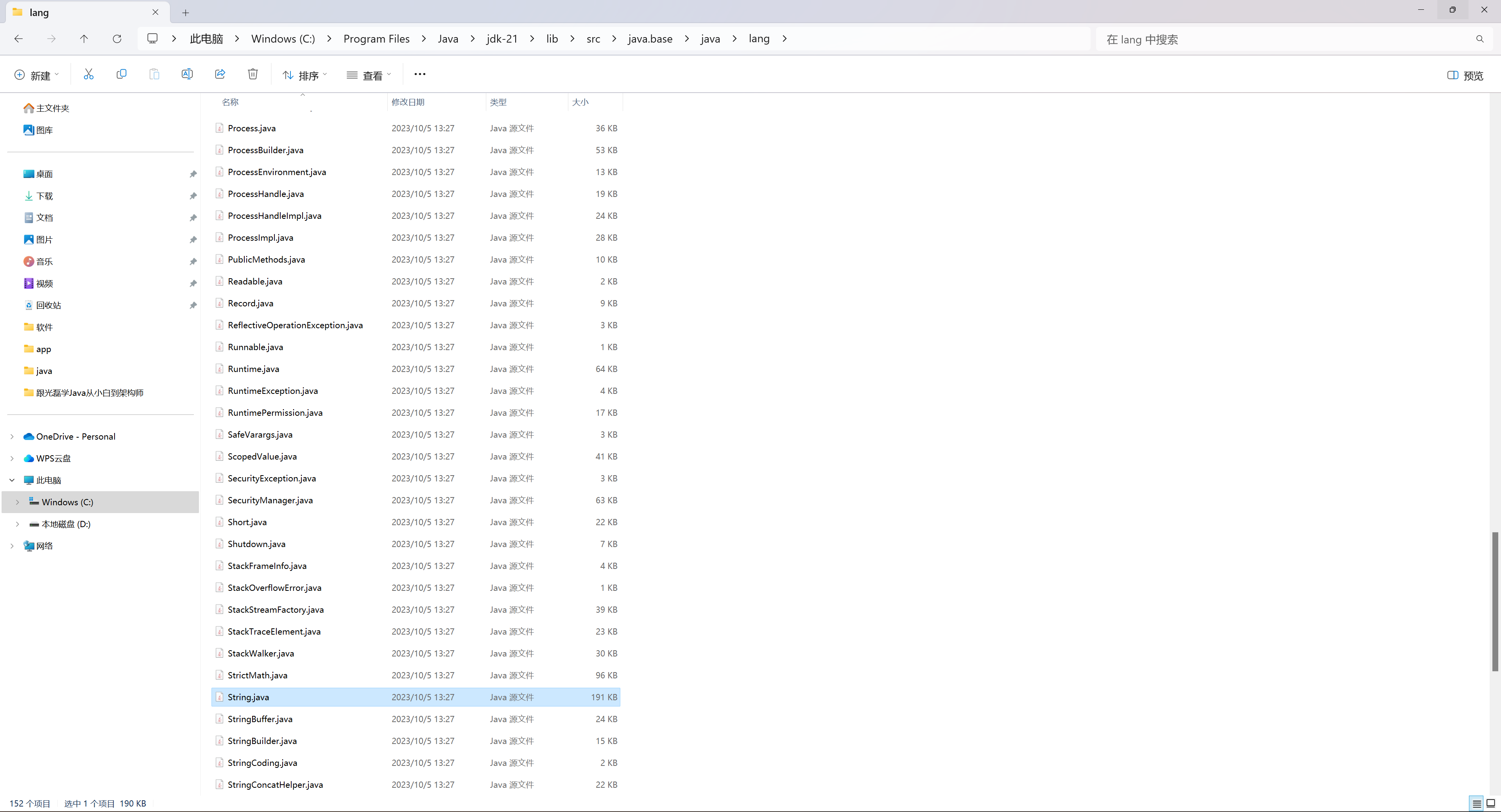Viewport: 1501px width, 812px height.
Task: Open the app folder in sidebar
Action: [x=37, y=349]
